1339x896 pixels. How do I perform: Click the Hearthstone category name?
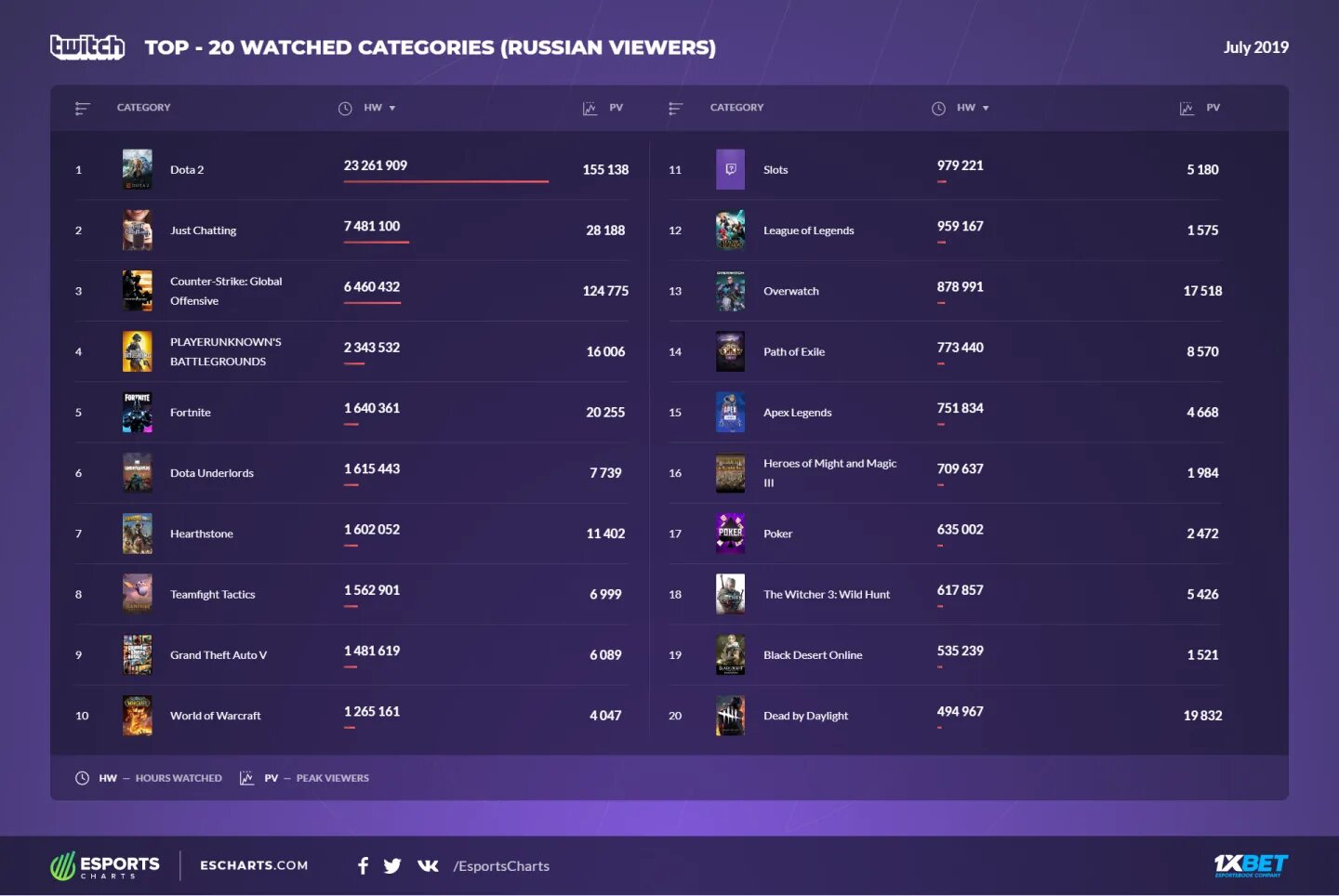coord(202,534)
